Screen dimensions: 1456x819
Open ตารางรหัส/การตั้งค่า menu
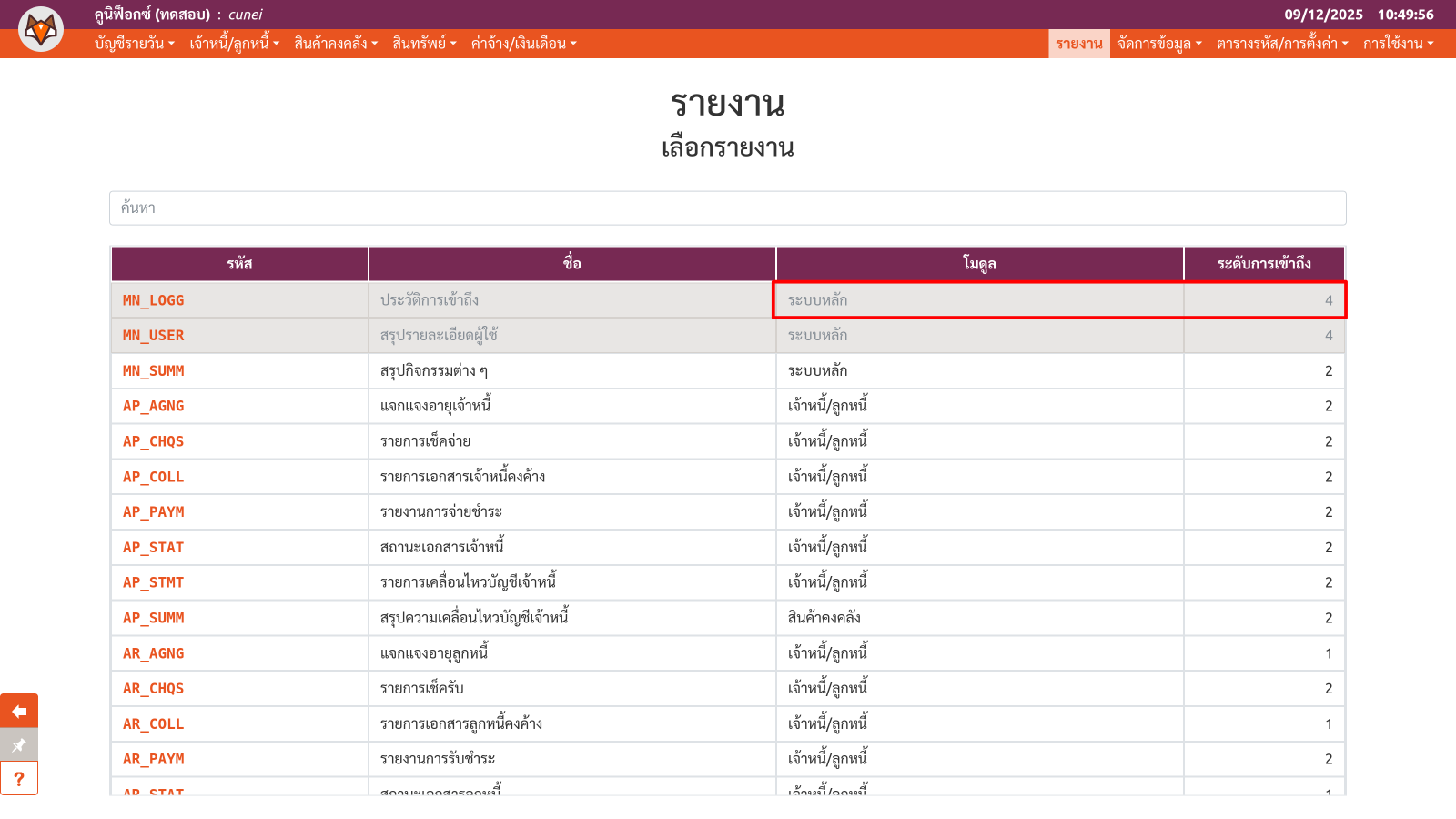click(1281, 44)
